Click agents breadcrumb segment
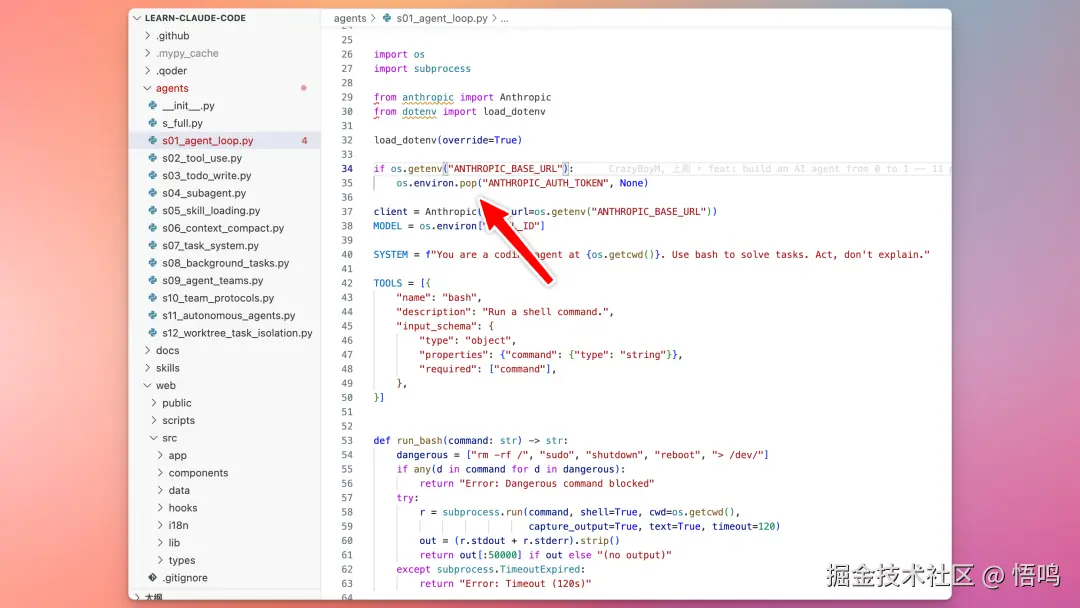This screenshot has height=608, width=1080. (350, 19)
